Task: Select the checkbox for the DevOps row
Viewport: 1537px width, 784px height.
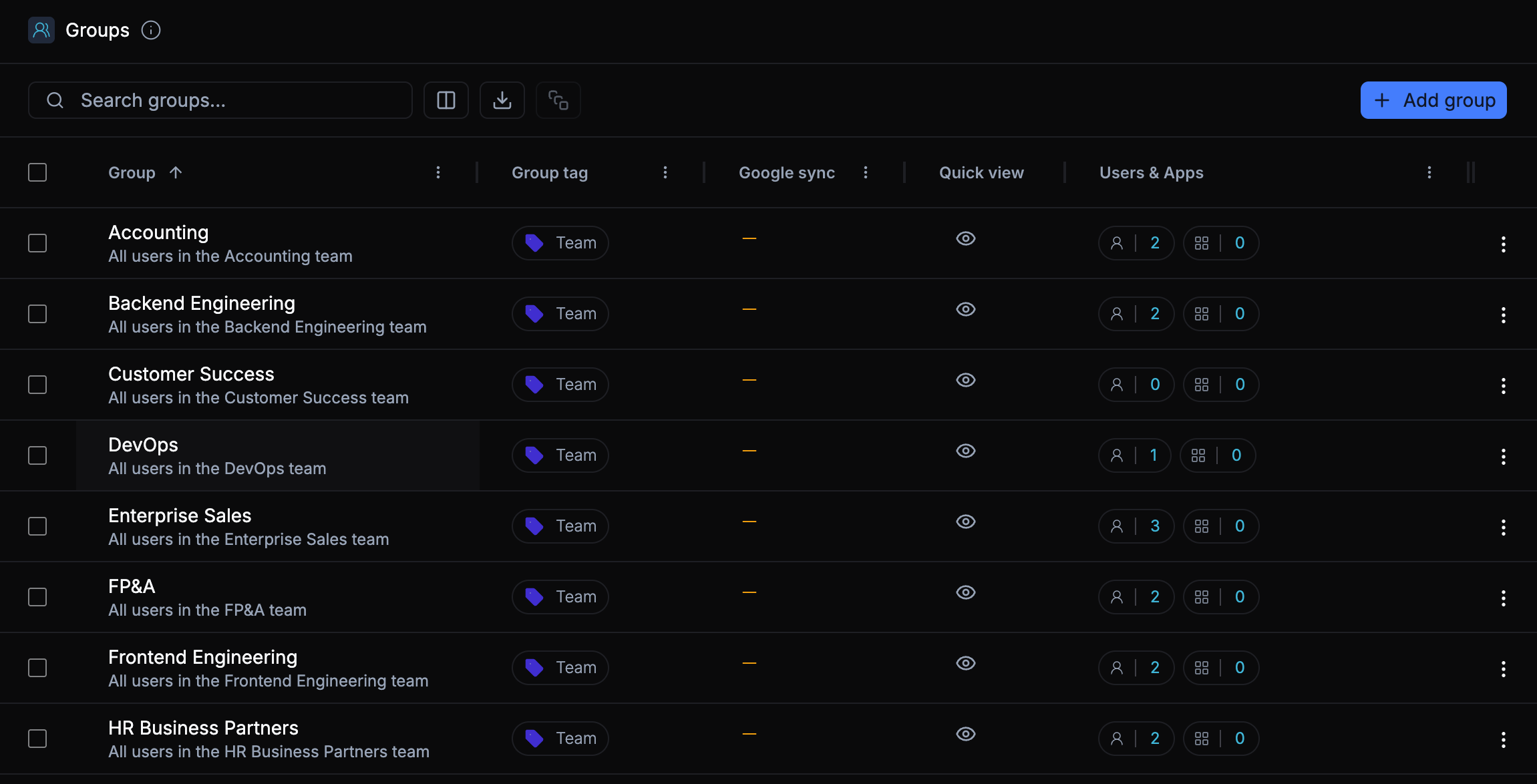Action: 37,455
